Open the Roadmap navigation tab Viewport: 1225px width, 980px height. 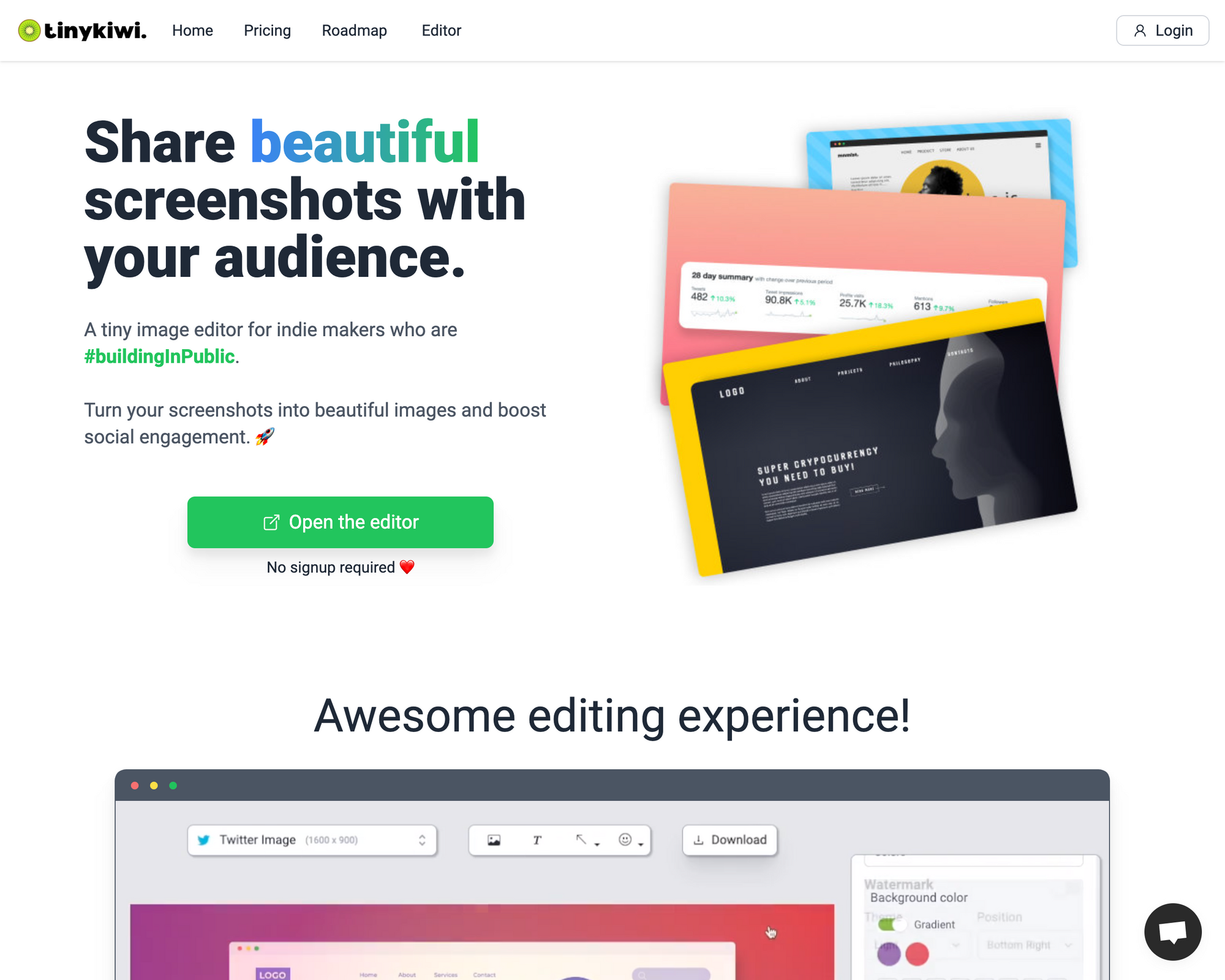pyautogui.click(x=354, y=30)
